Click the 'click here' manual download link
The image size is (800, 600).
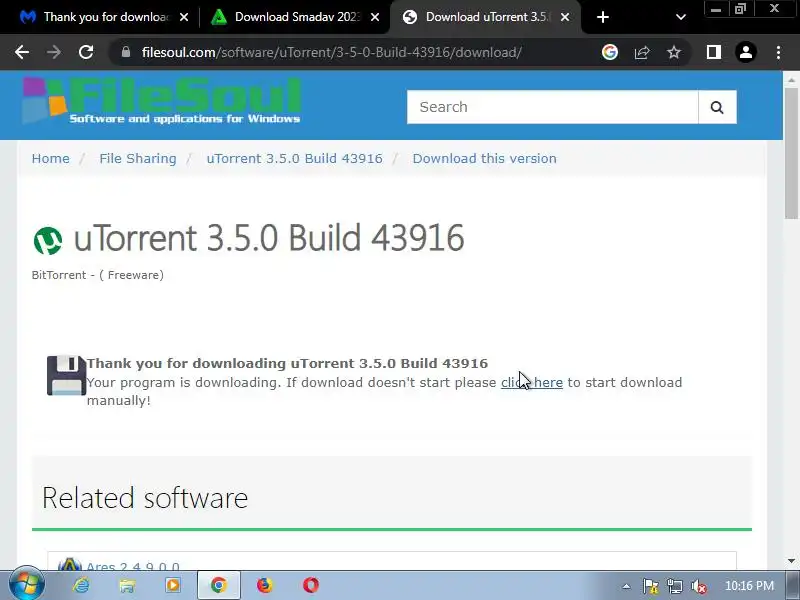pos(532,383)
